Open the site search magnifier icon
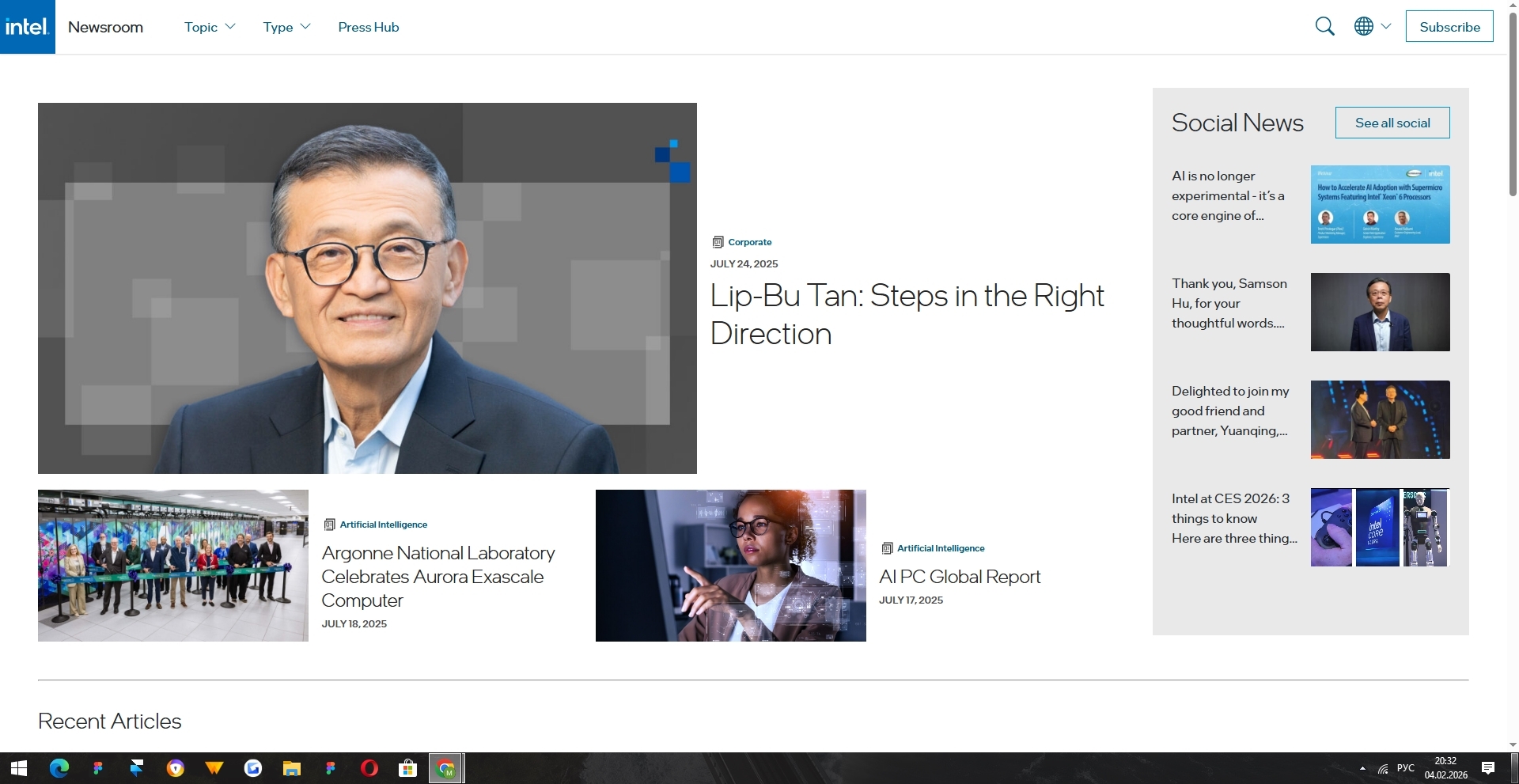 pyautogui.click(x=1324, y=27)
